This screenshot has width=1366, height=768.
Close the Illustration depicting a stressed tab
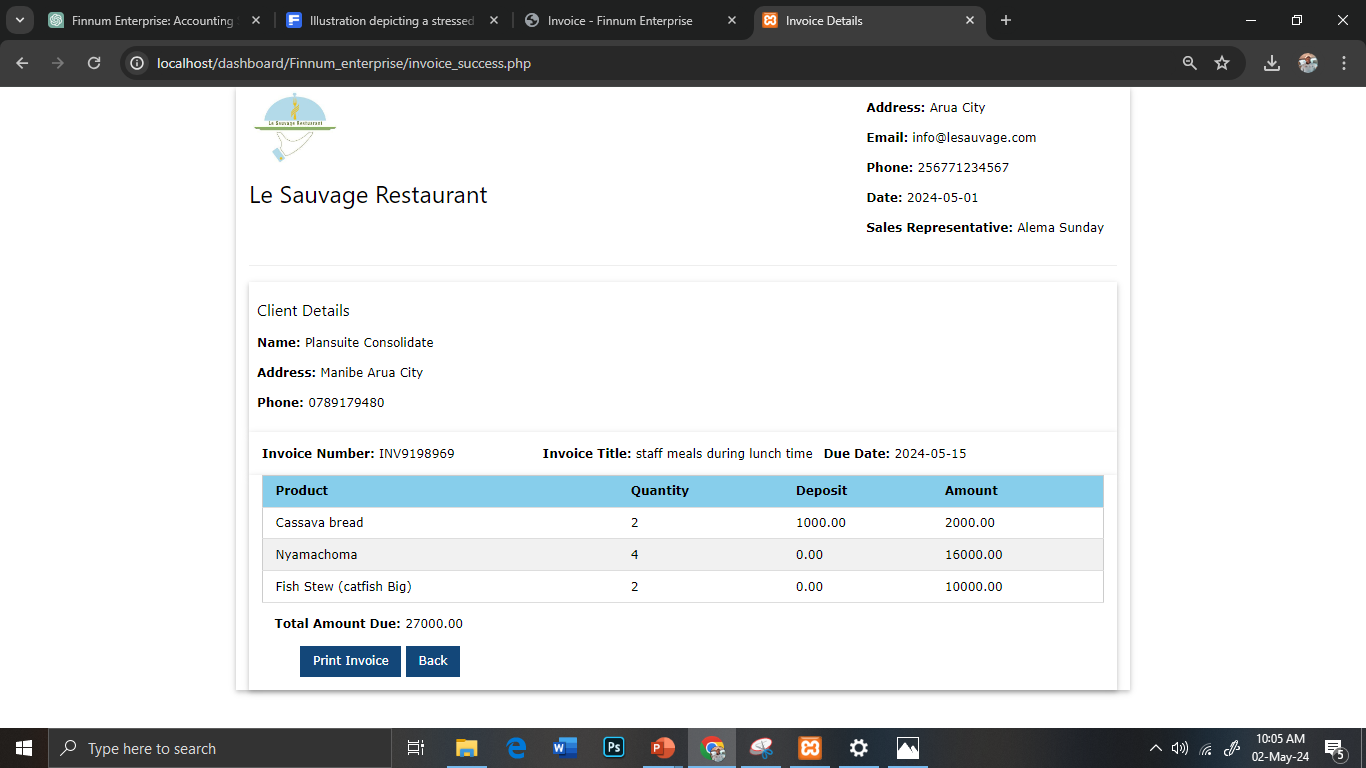pos(494,20)
